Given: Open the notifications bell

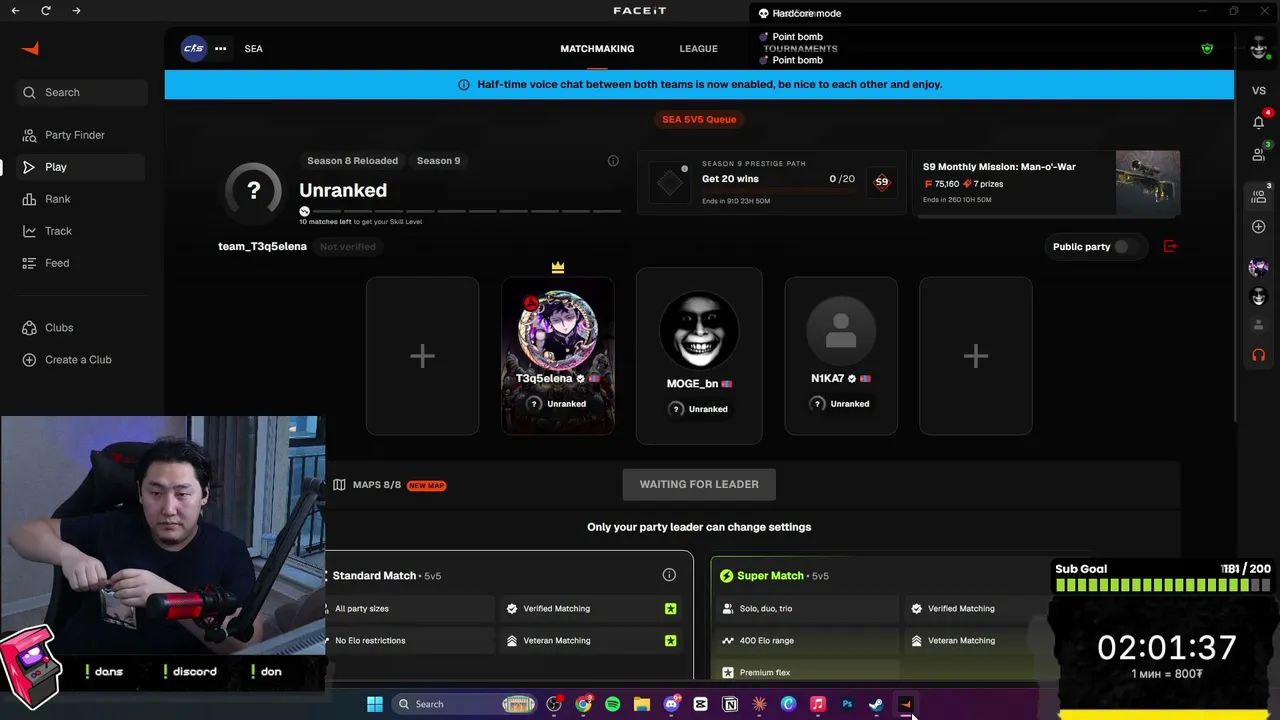Looking at the screenshot, I should [x=1258, y=122].
